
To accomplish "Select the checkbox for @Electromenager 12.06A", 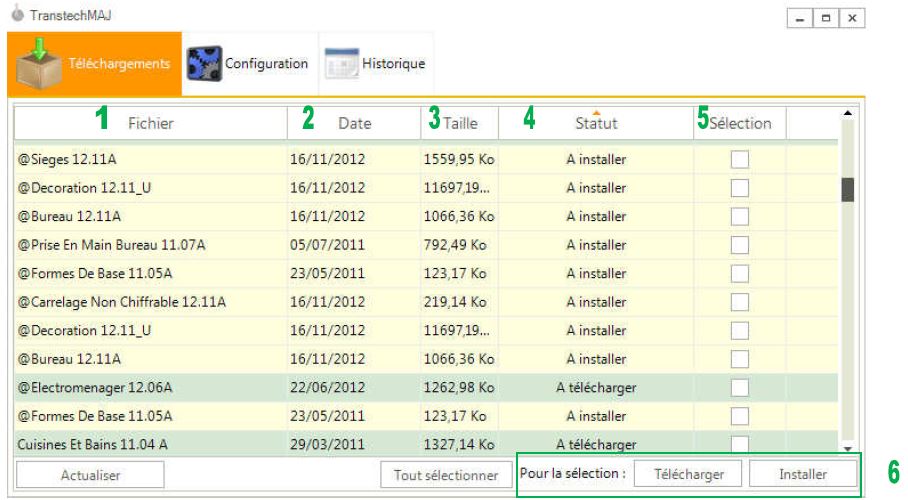I will pyautogui.click(x=739, y=387).
